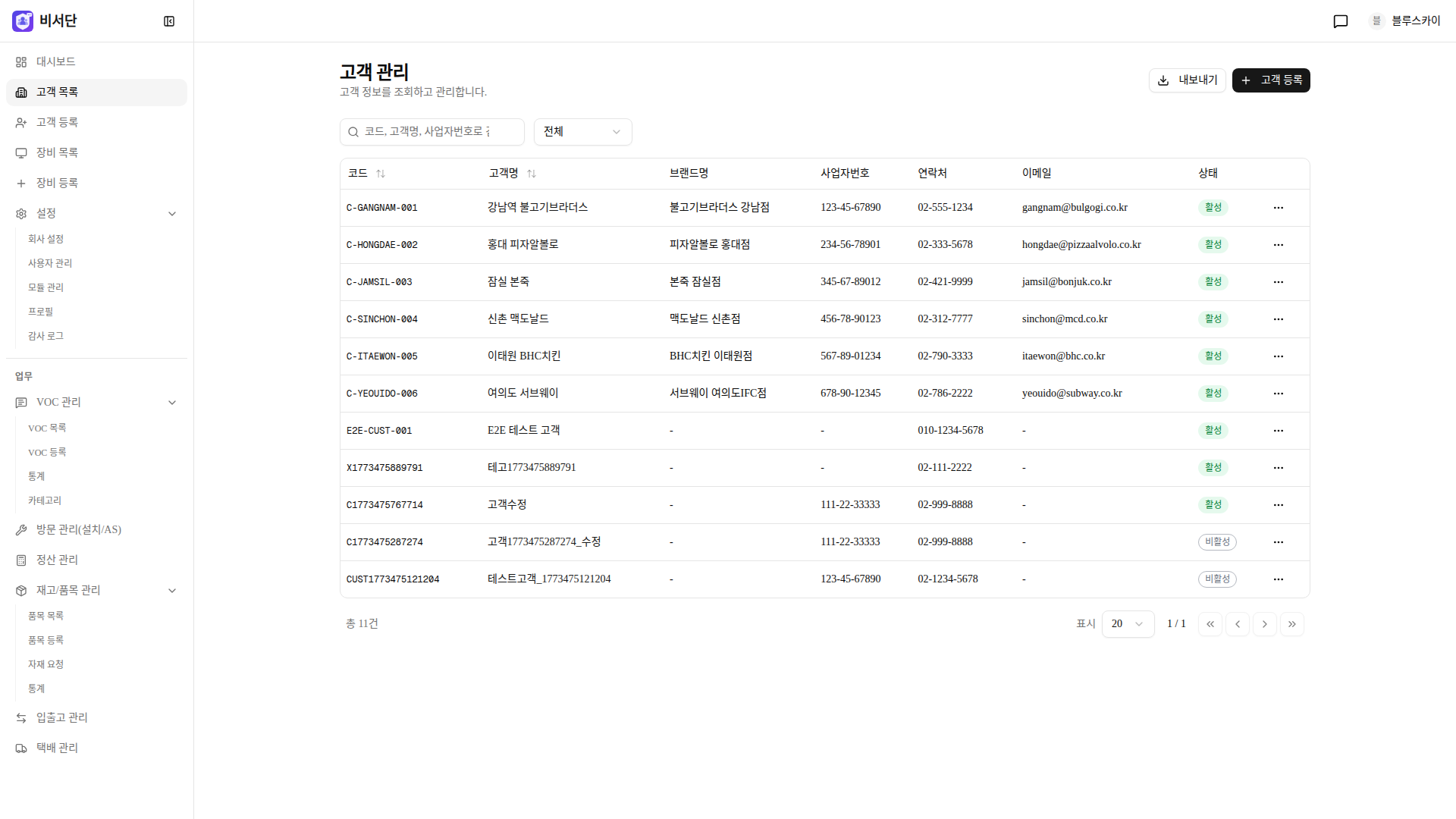Collapse the 설정 section chevron
The width and height of the screenshot is (1456, 819).
[x=172, y=214]
